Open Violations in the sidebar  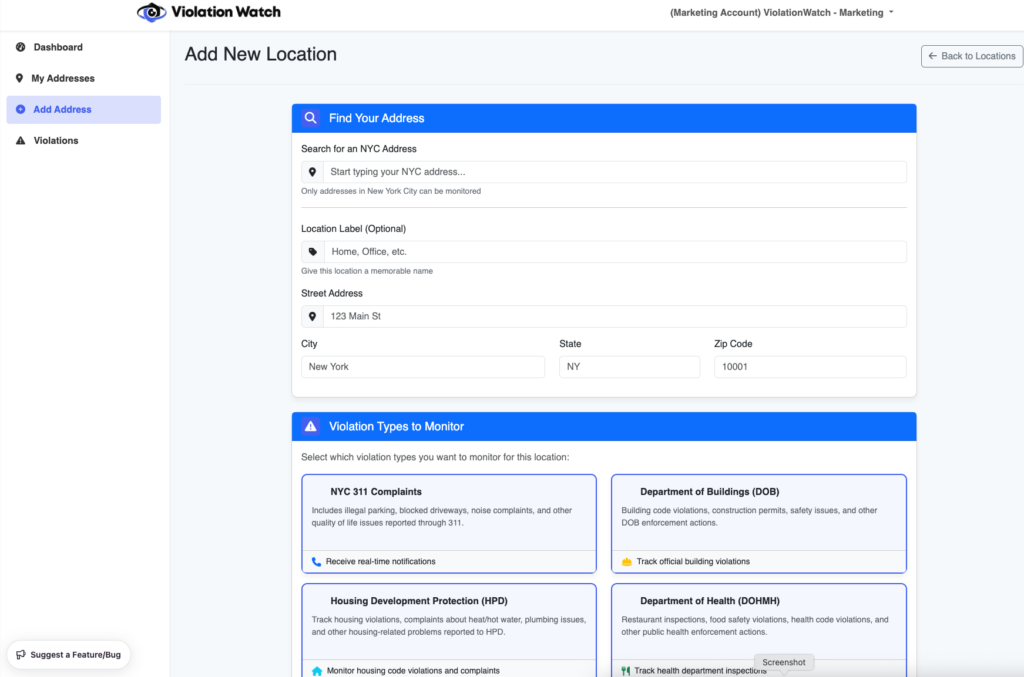[x=56, y=141]
